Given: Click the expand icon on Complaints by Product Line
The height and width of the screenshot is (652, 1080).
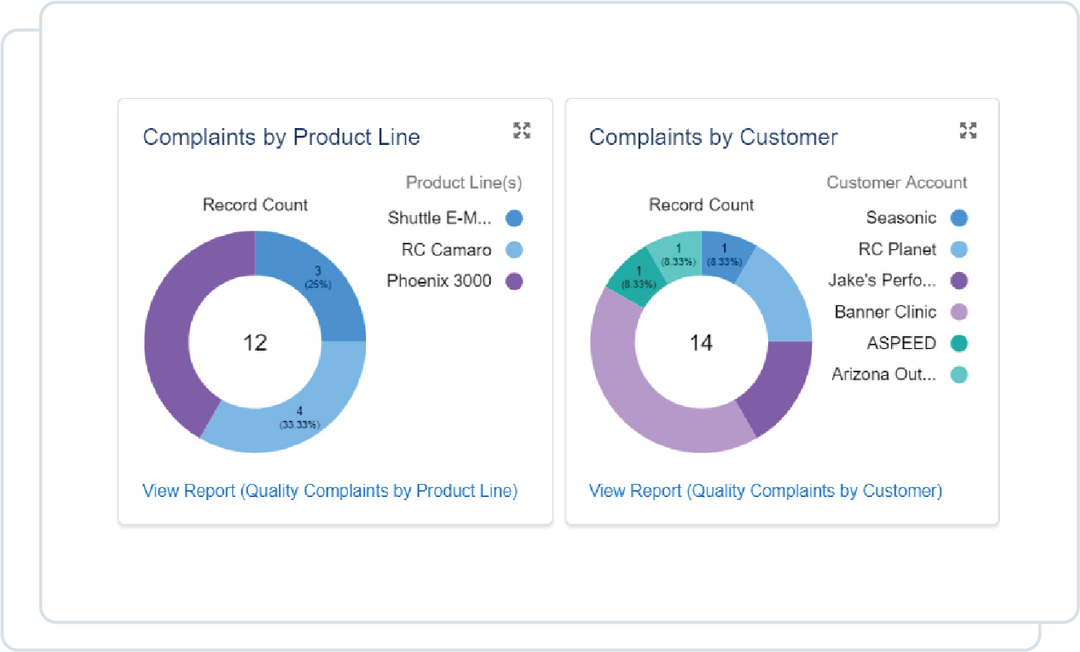Looking at the screenshot, I should click(x=522, y=129).
